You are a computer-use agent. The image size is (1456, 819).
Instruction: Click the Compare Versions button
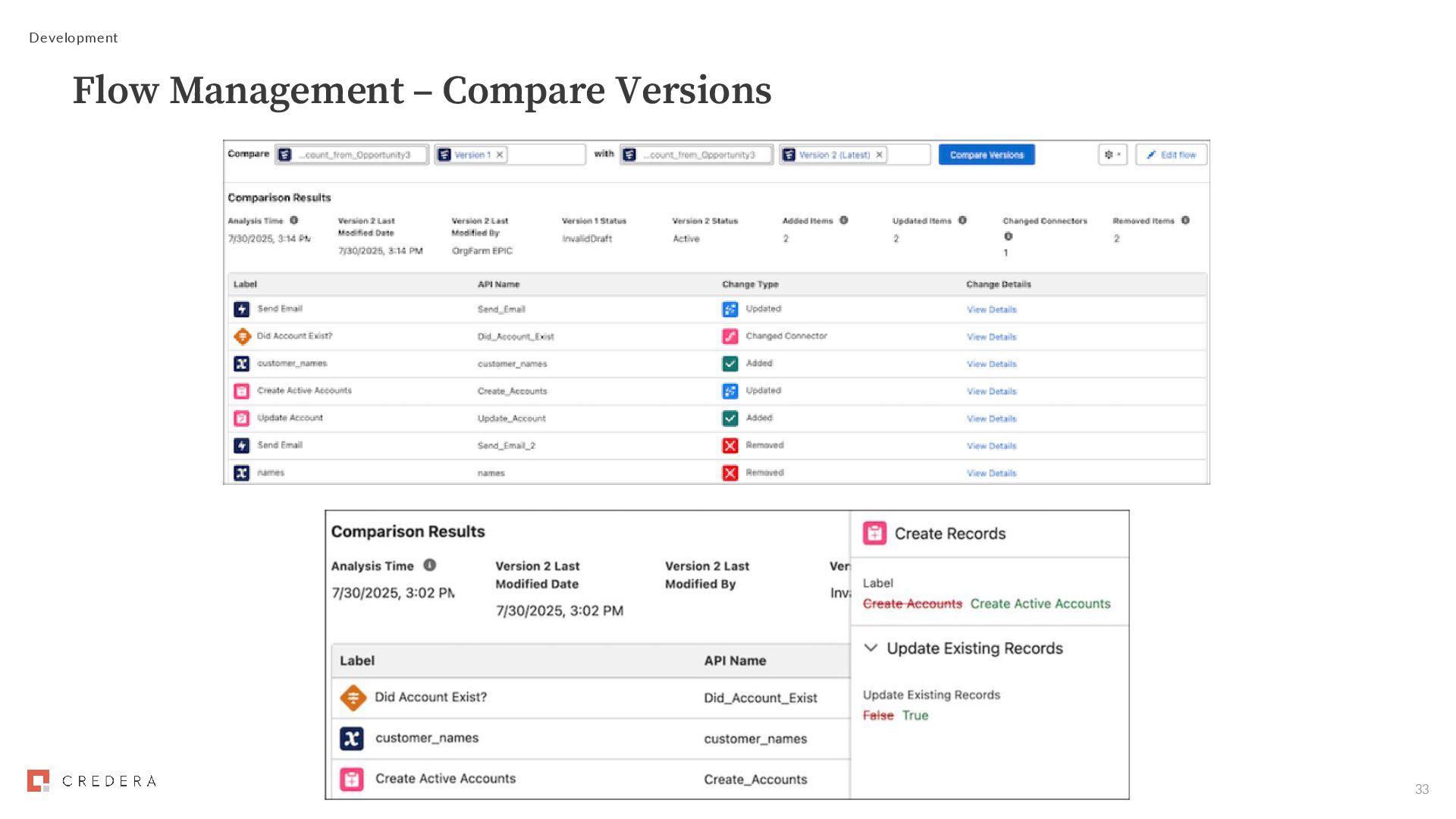[x=986, y=155]
